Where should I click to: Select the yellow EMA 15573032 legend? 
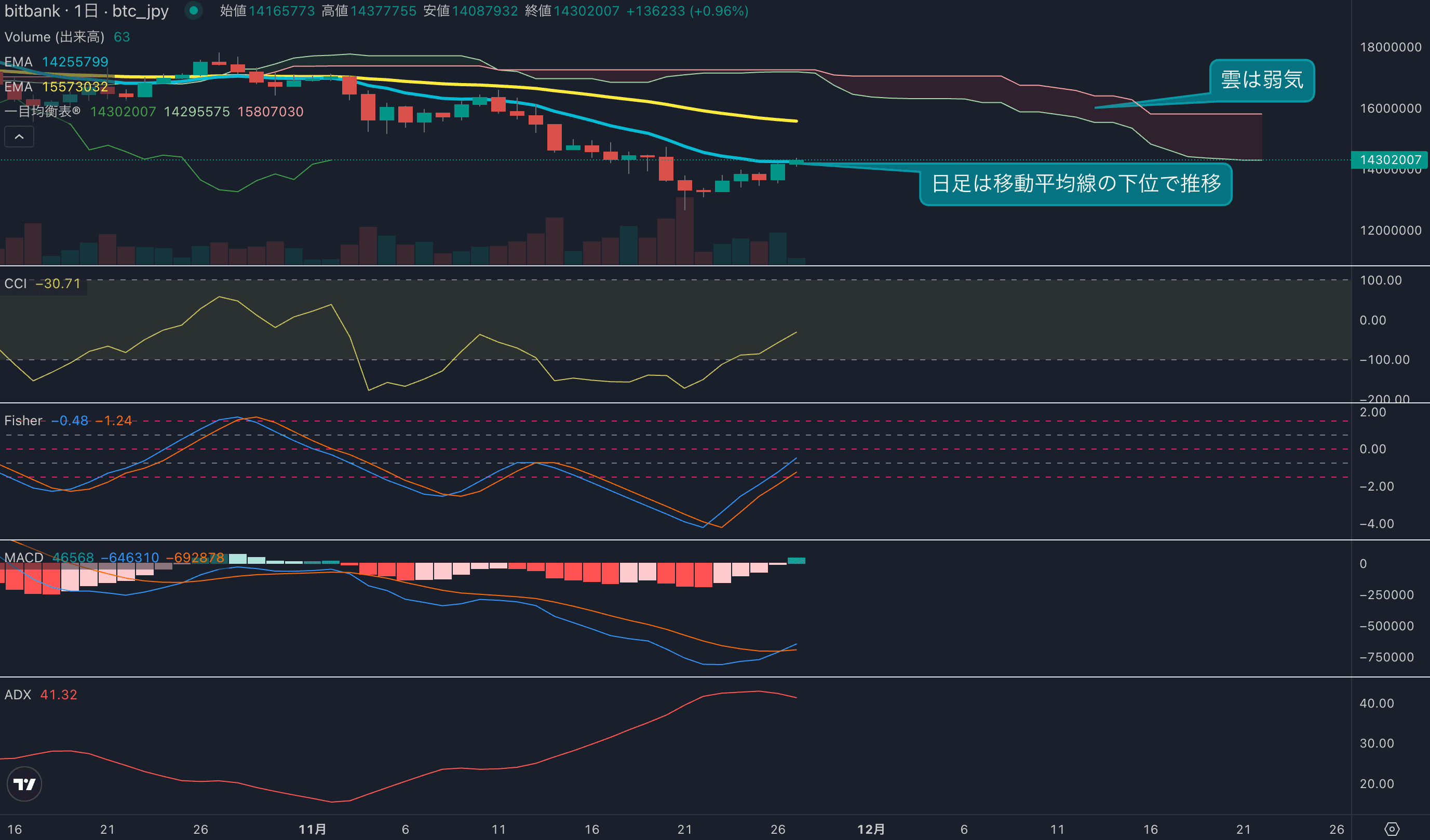pos(56,87)
